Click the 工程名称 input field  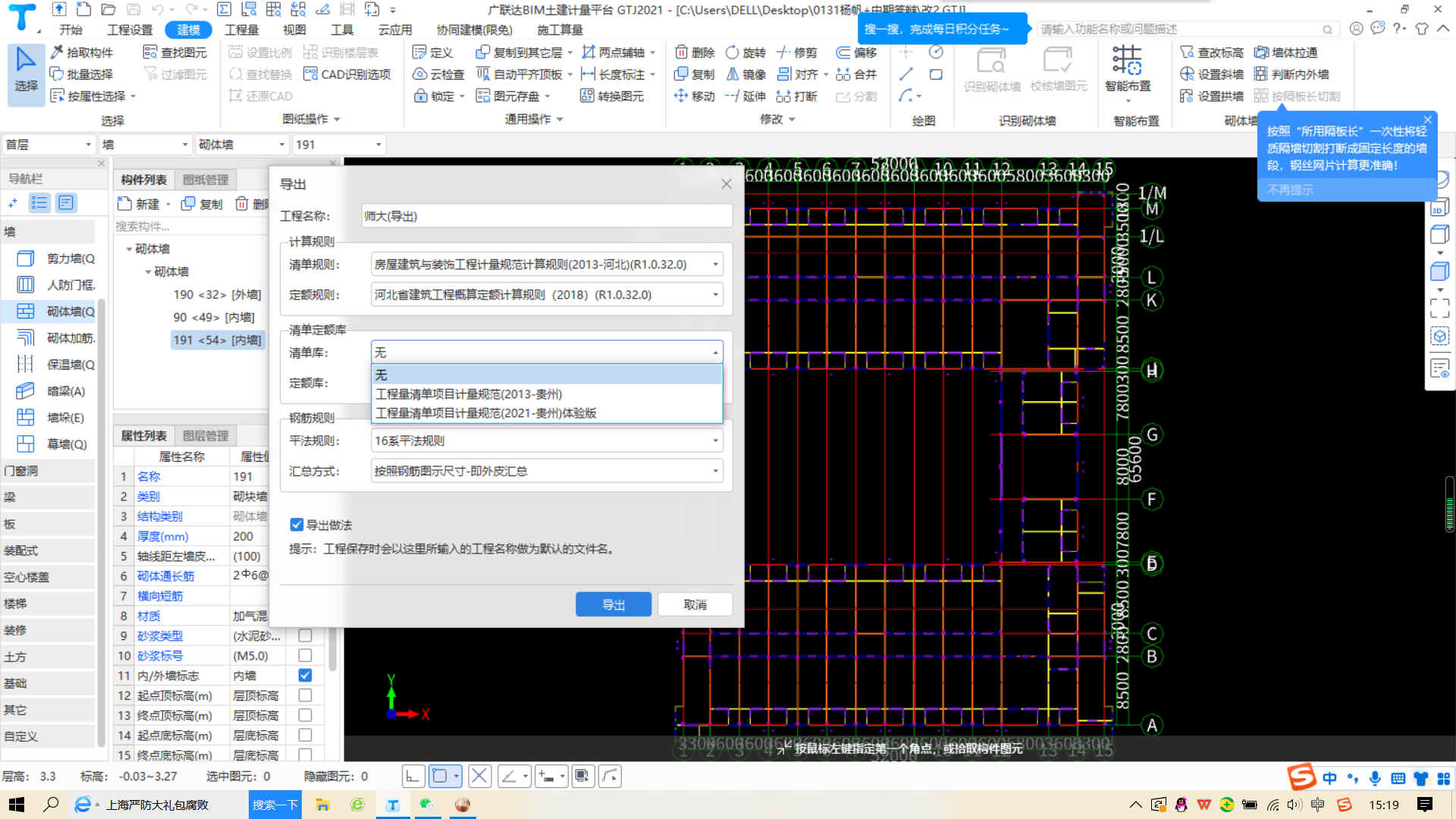tap(547, 216)
